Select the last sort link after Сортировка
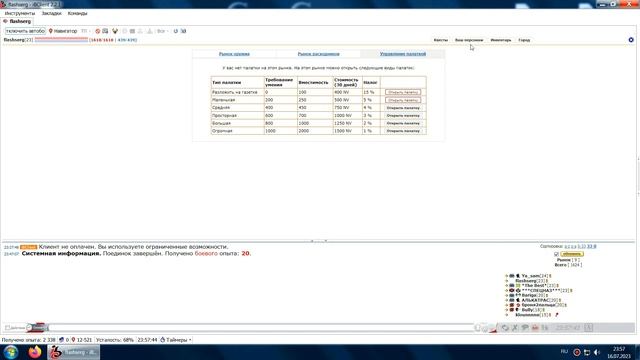 (594, 247)
